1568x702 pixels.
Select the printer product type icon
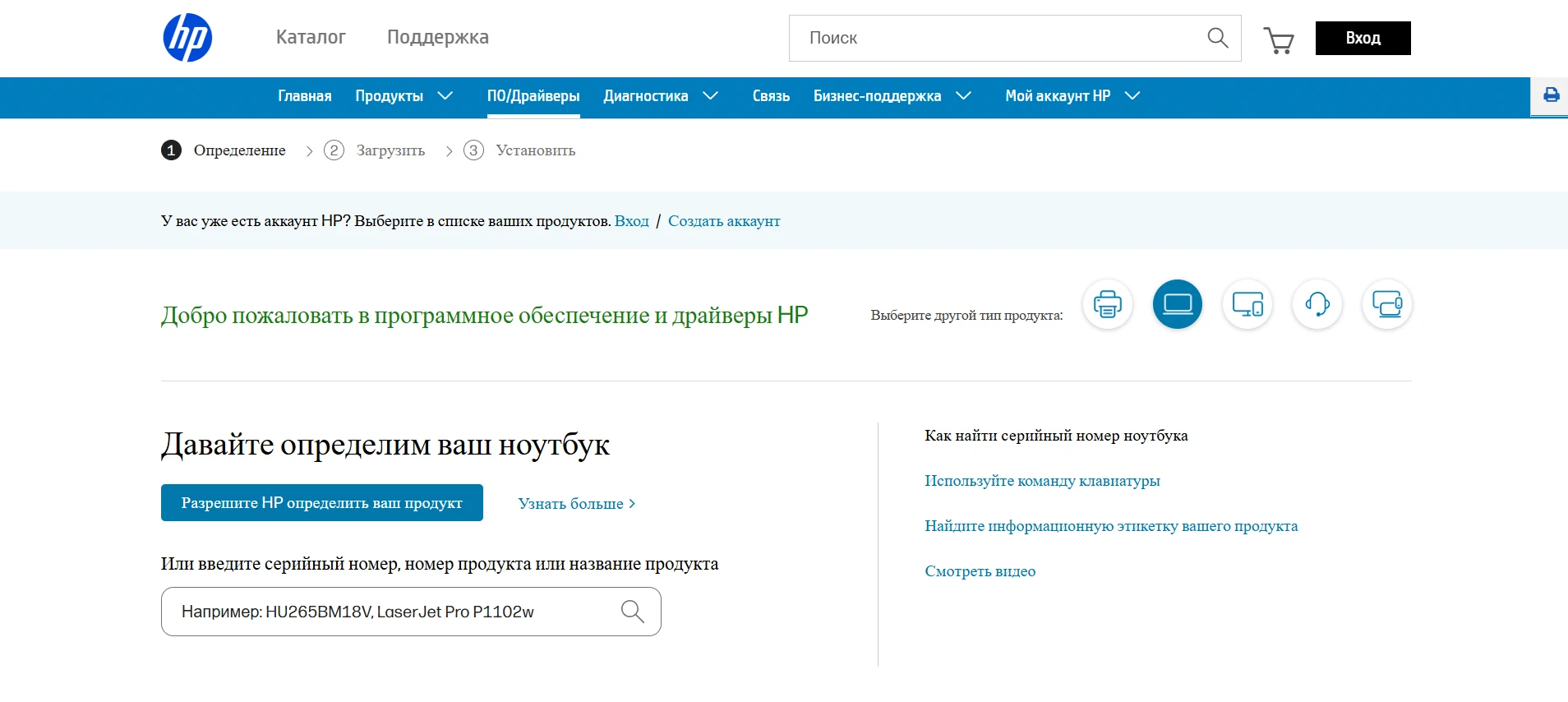[x=1107, y=304]
